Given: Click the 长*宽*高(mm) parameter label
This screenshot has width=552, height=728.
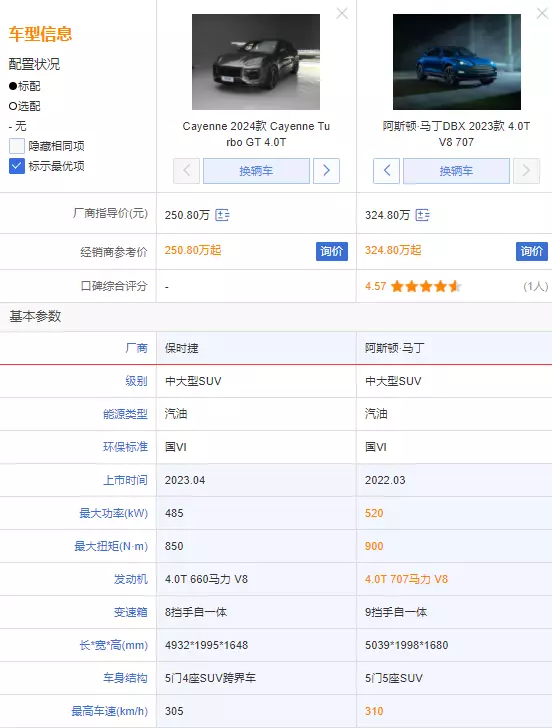Looking at the screenshot, I should tap(114, 645).
